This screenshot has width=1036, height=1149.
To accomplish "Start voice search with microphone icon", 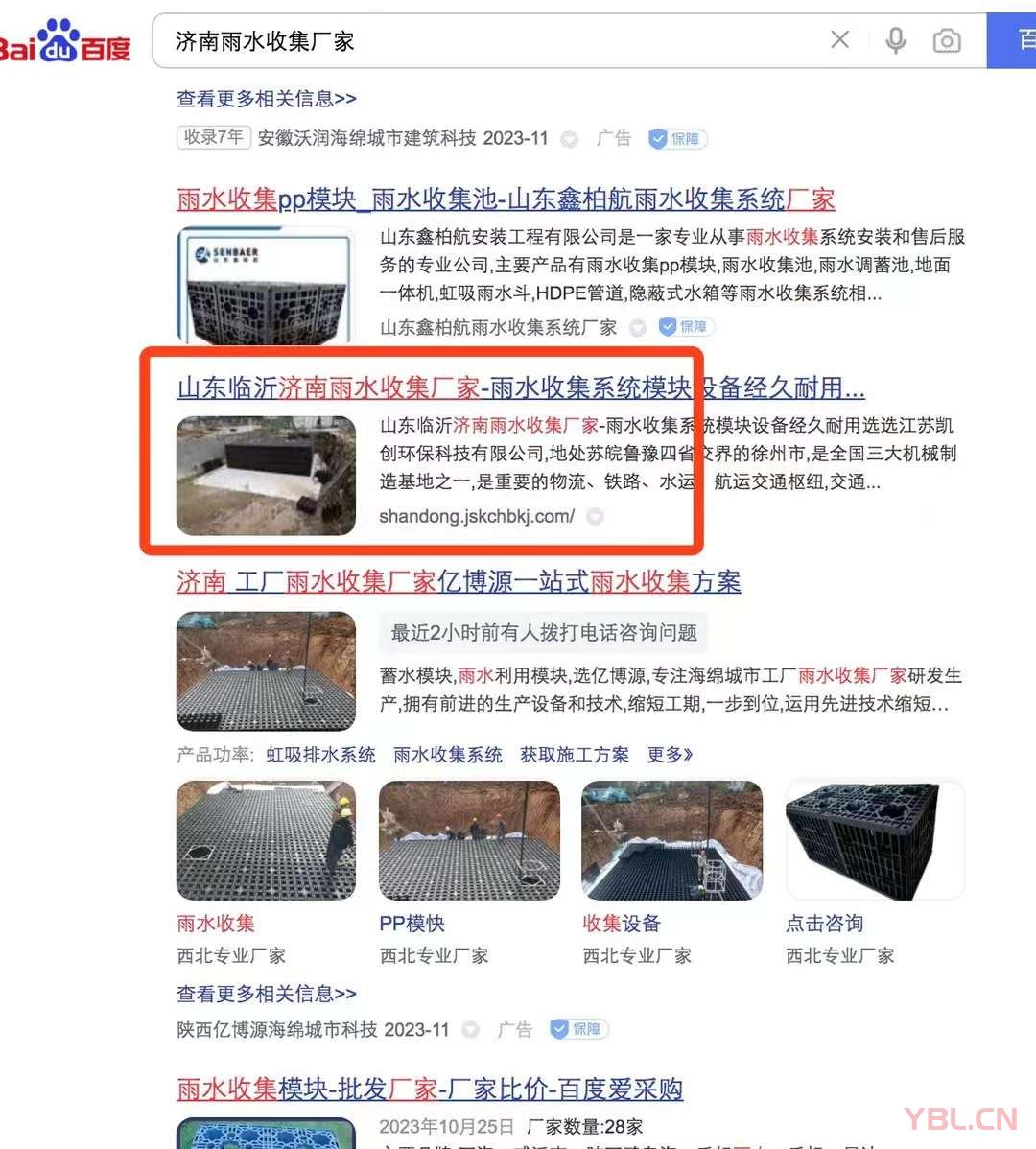I will point(895,40).
